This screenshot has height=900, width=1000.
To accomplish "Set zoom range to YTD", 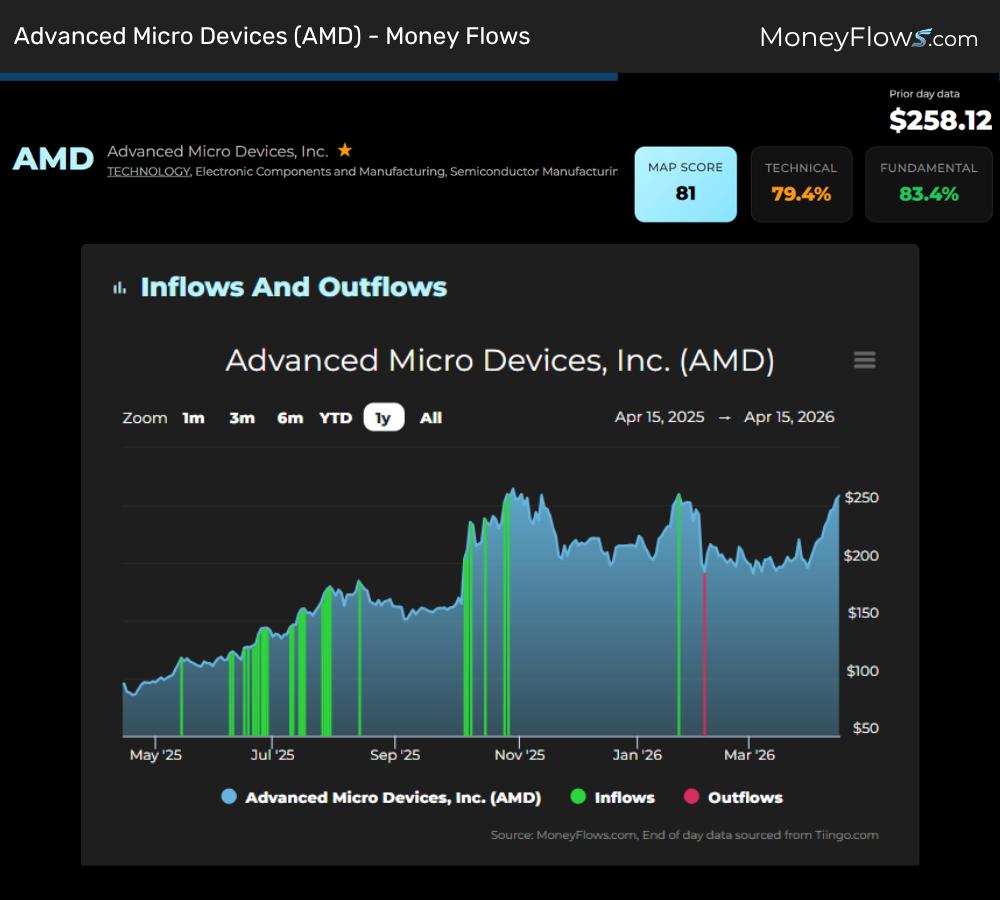I will coord(336,418).
